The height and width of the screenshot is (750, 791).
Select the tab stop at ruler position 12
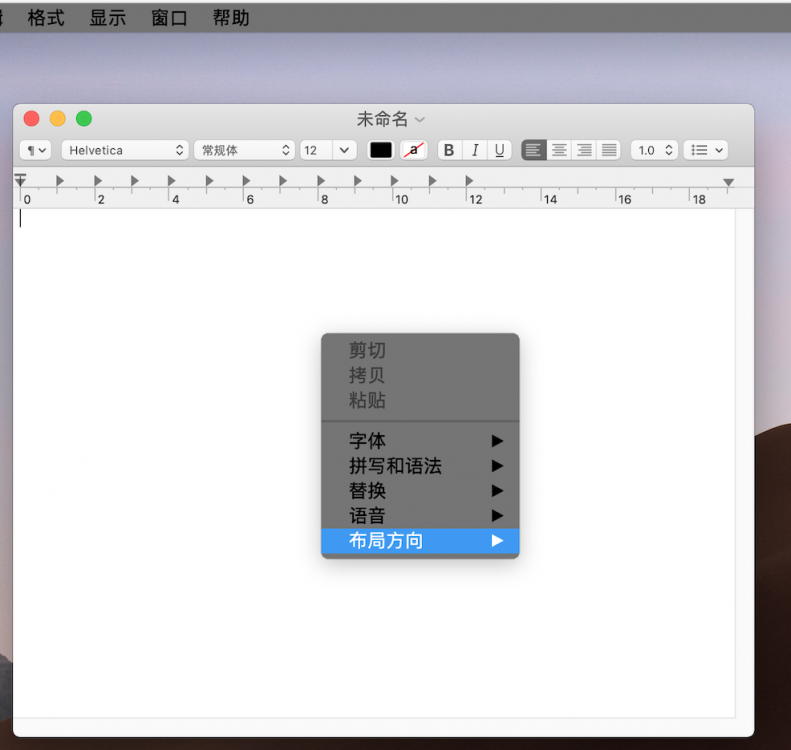click(x=469, y=180)
